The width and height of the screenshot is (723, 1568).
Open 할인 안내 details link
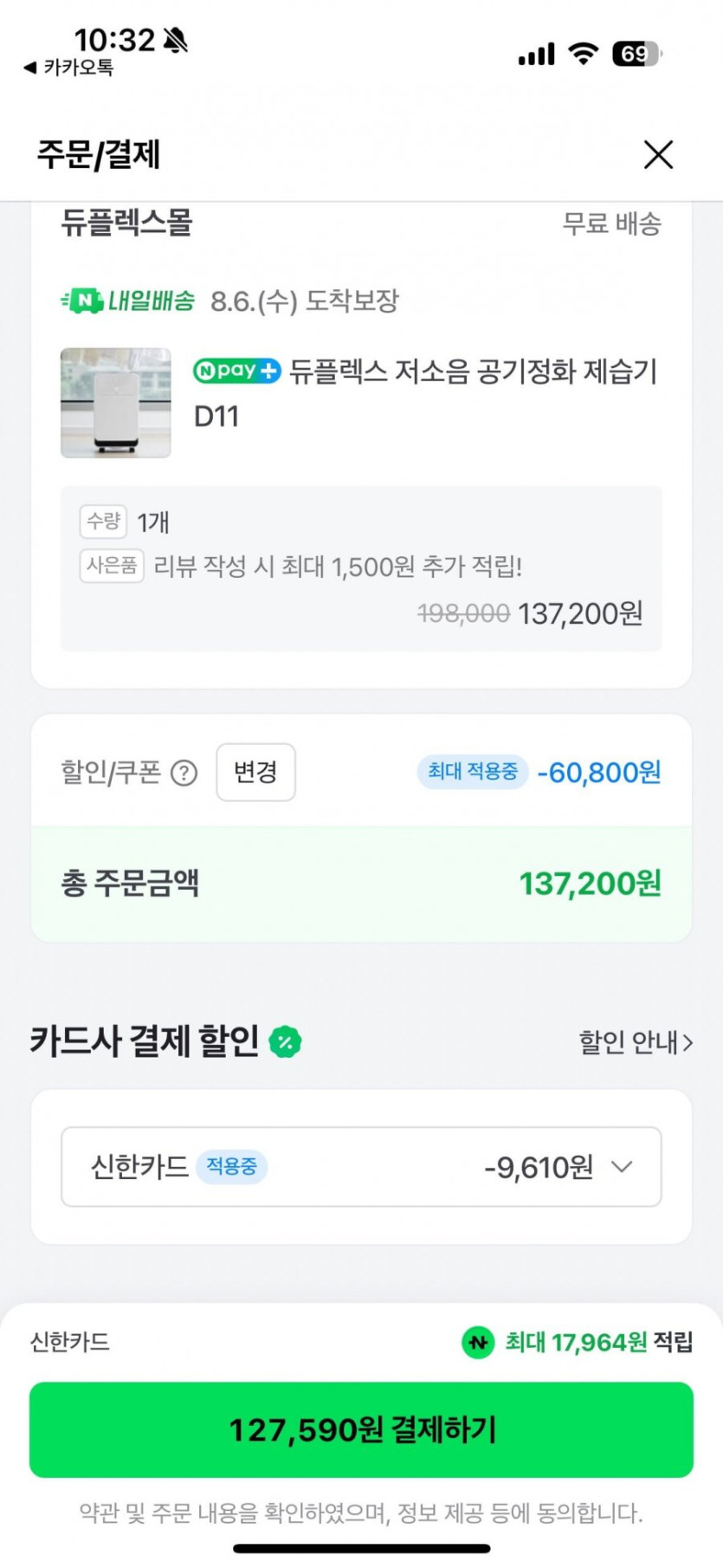pos(636,1042)
